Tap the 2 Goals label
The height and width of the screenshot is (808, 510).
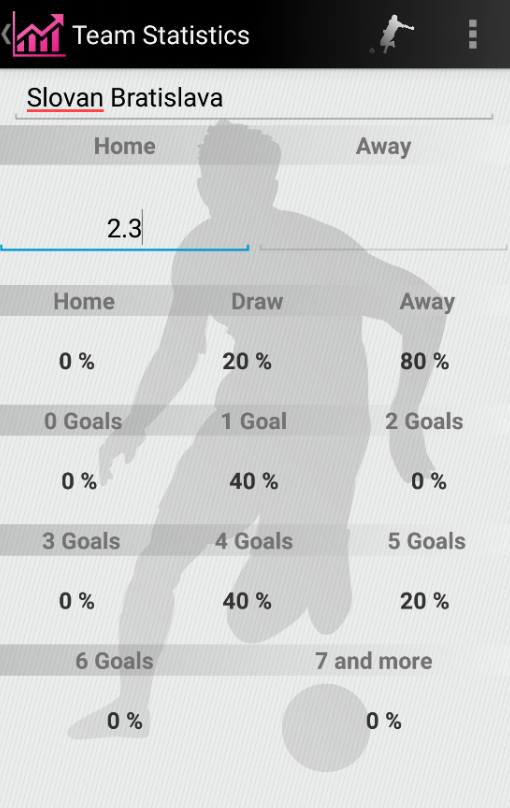pyautogui.click(x=424, y=421)
